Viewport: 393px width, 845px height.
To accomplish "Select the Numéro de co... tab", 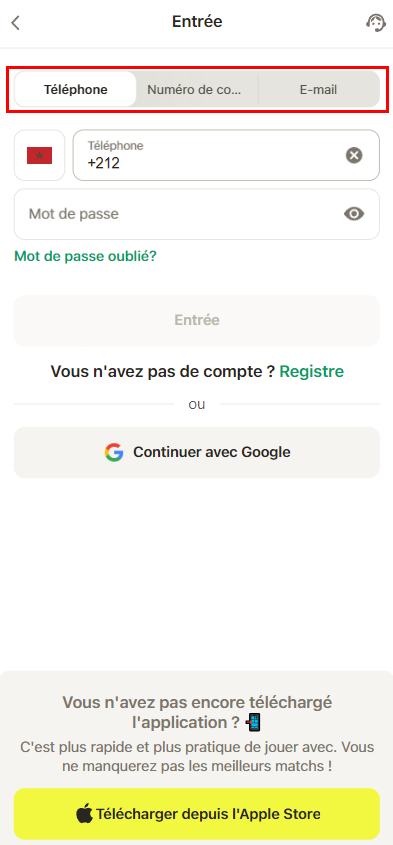I will (x=197, y=89).
